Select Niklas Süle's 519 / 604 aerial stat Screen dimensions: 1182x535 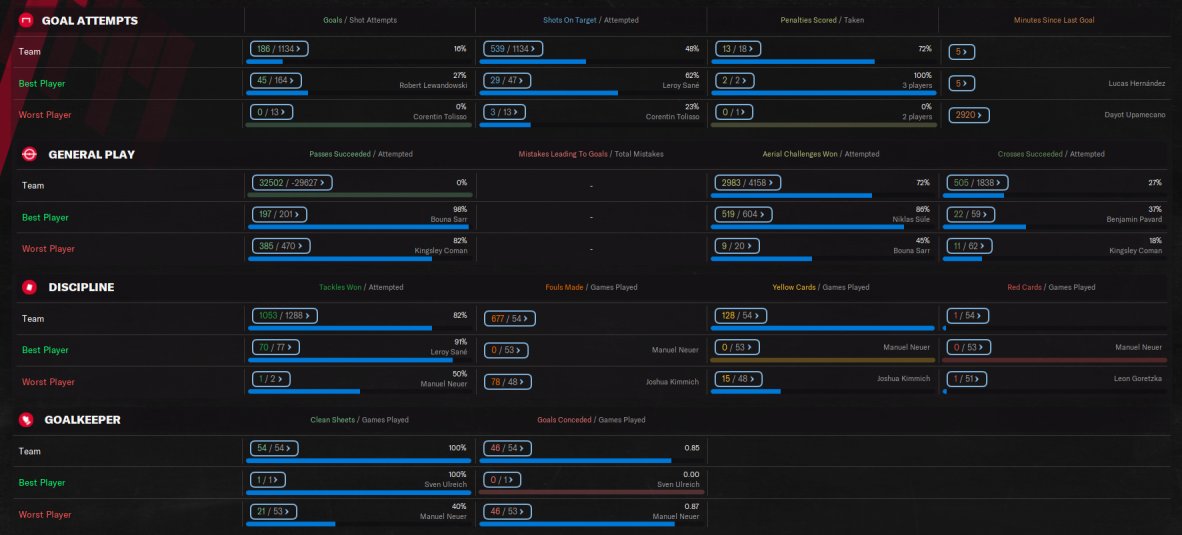point(743,214)
